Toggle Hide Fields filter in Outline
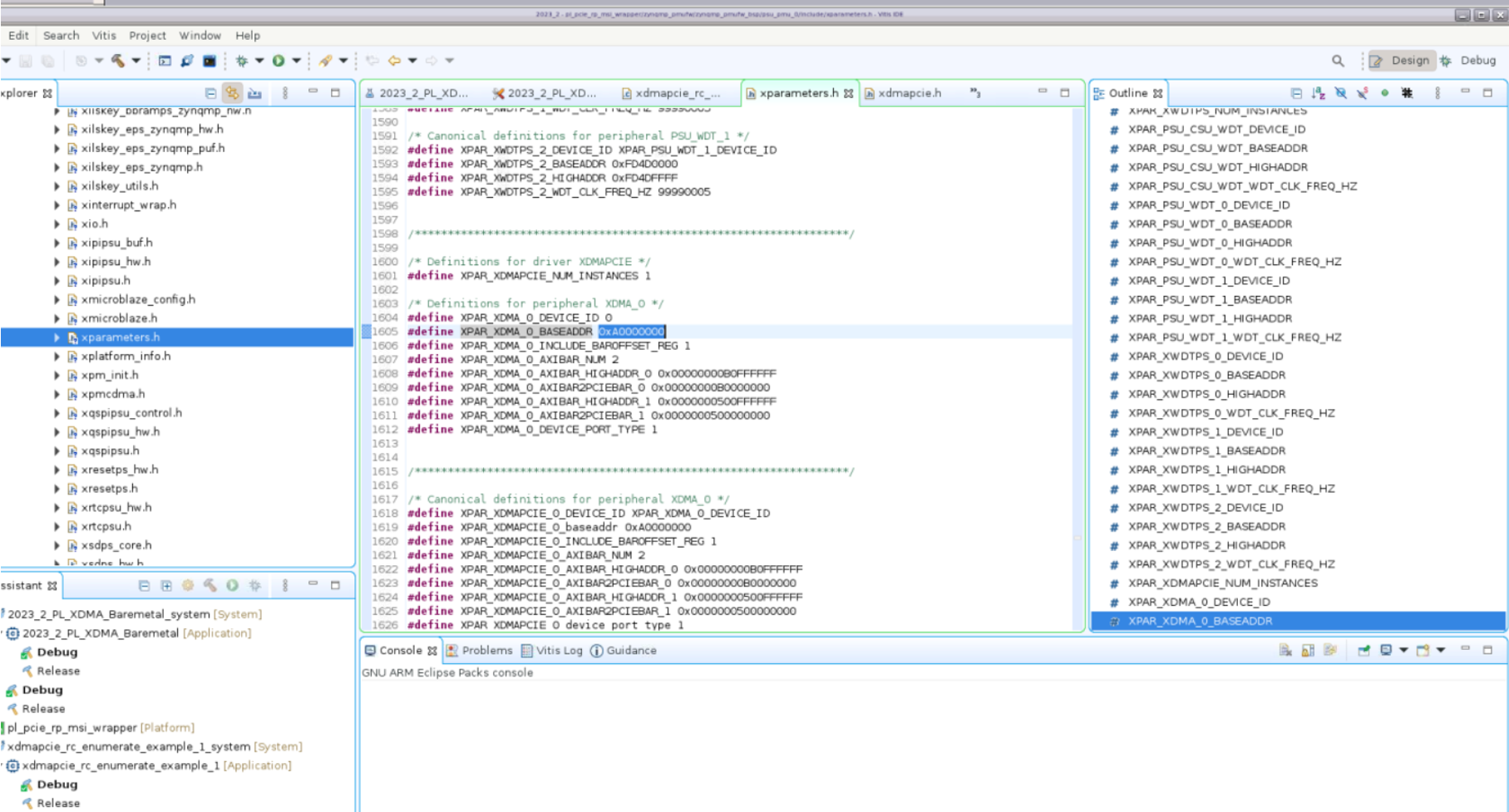 tap(1340, 93)
